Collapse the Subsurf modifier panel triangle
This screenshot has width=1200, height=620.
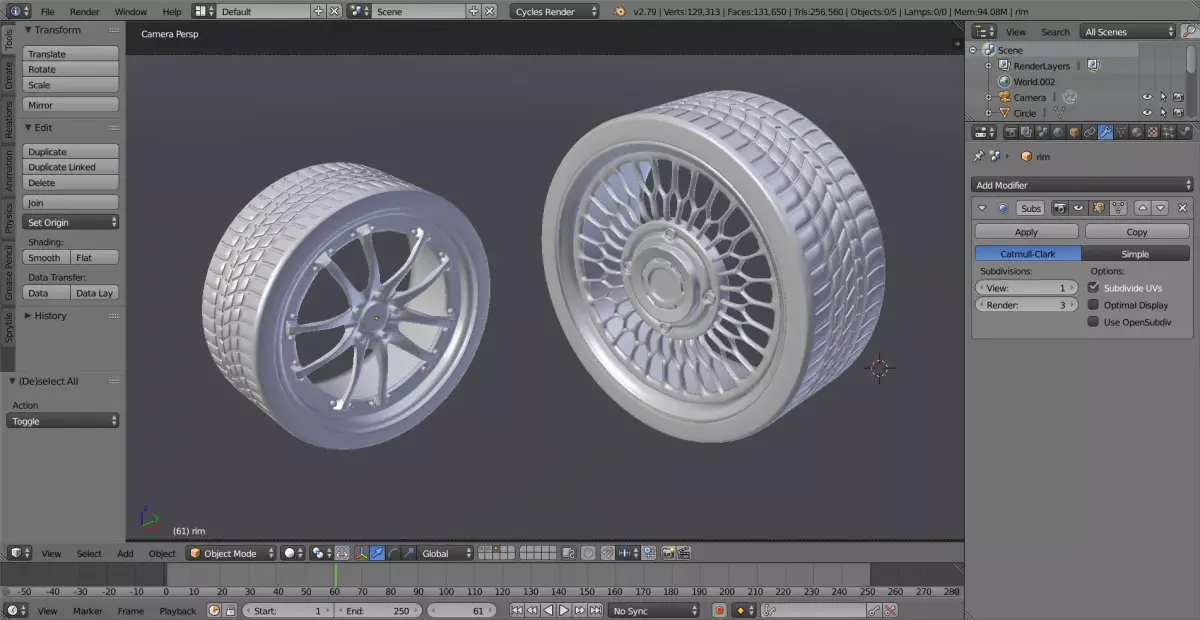coord(982,208)
